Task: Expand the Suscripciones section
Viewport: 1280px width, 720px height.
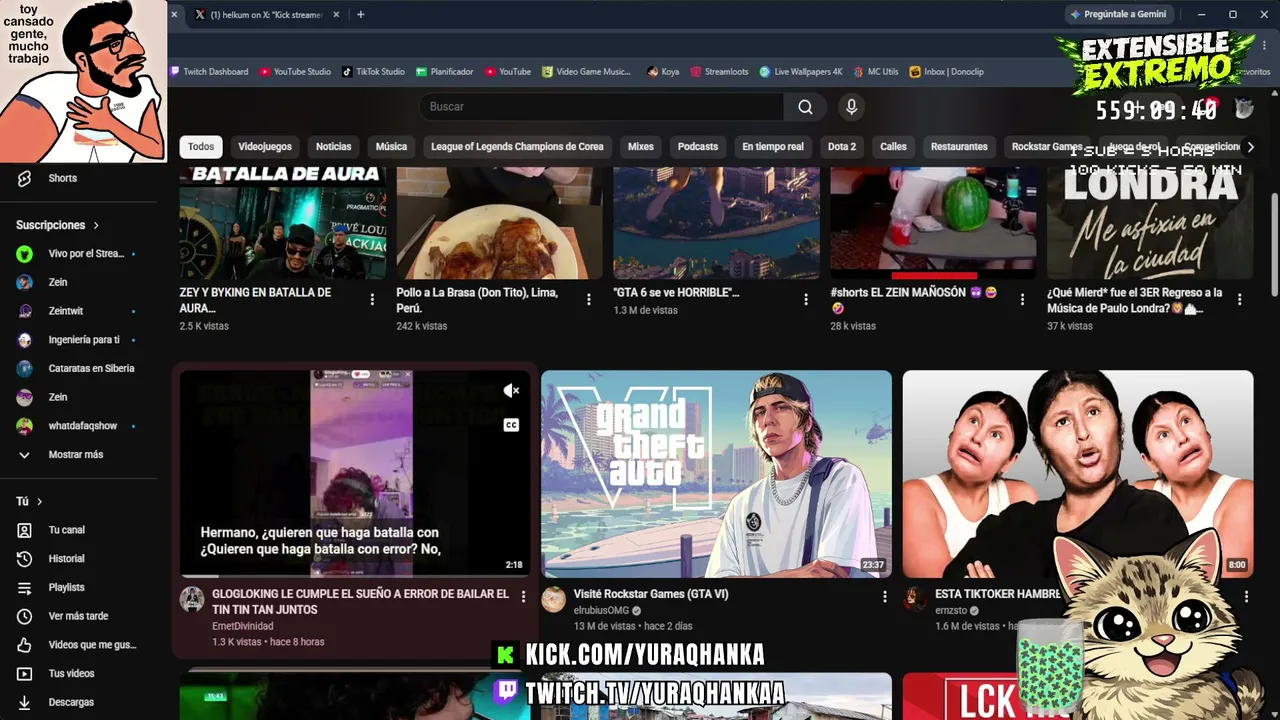Action: pyautogui.click(x=57, y=225)
